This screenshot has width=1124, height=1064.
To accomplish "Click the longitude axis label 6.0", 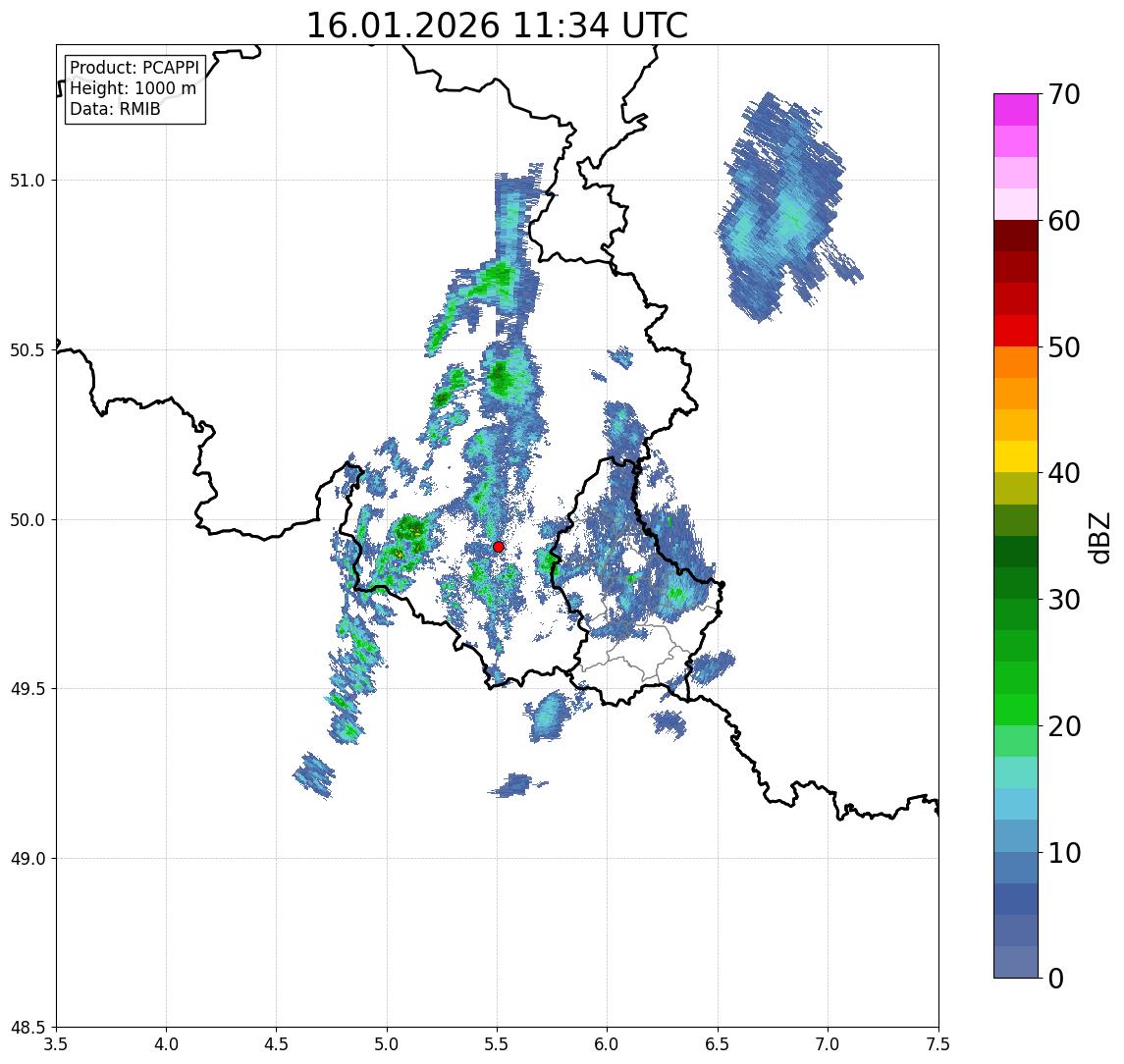I will click(x=608, y=1043).
